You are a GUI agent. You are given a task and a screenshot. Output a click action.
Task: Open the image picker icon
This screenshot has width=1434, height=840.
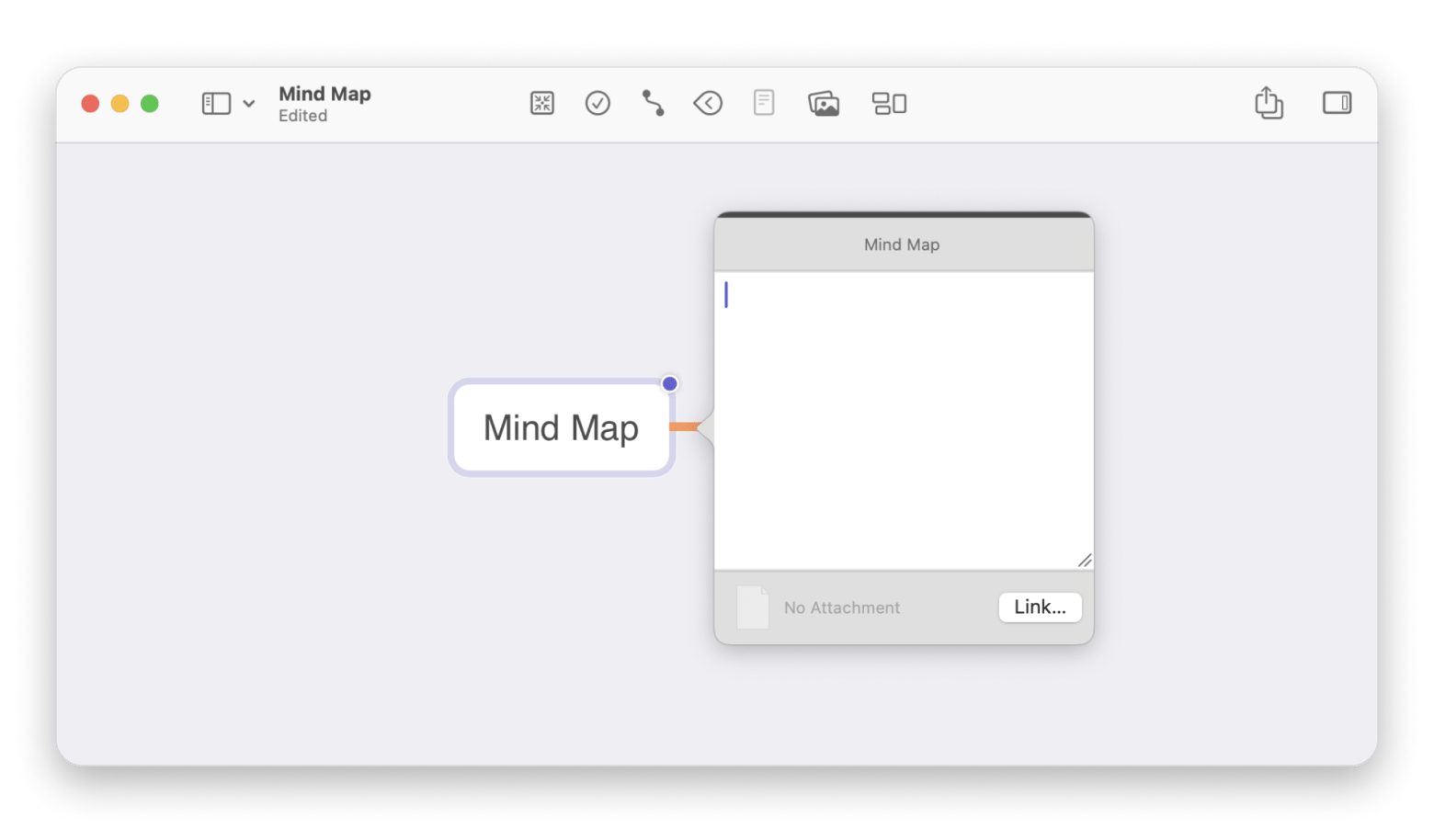coord(824,104)
